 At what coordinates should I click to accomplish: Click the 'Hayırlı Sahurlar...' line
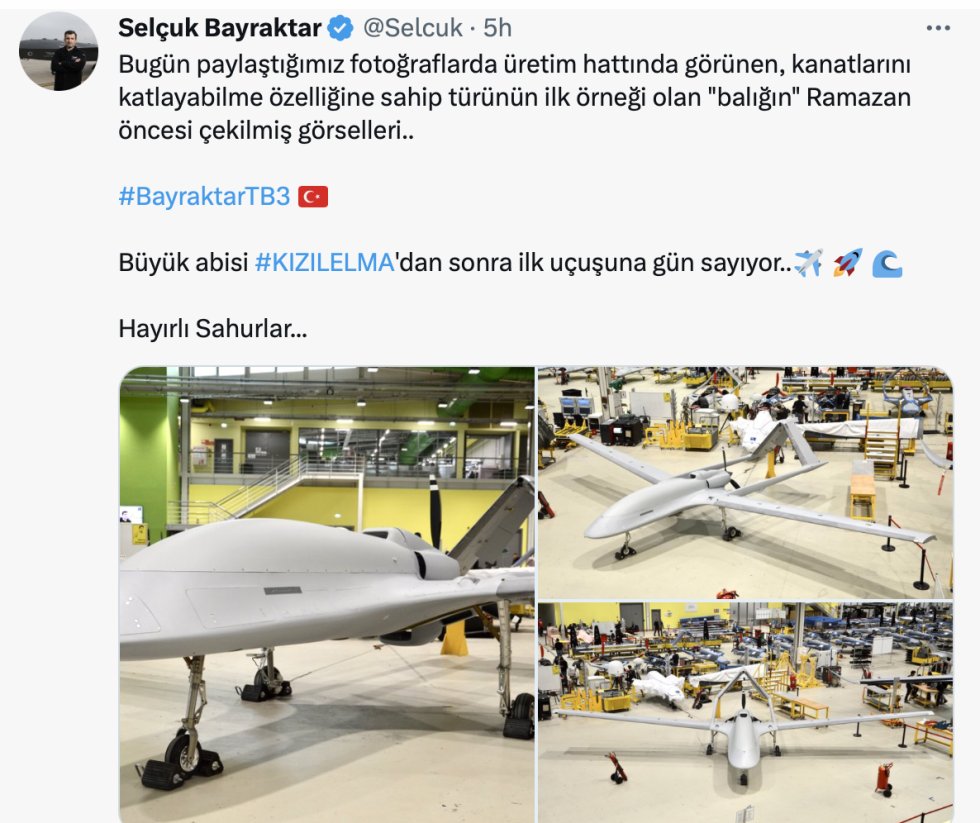(212, 329)
